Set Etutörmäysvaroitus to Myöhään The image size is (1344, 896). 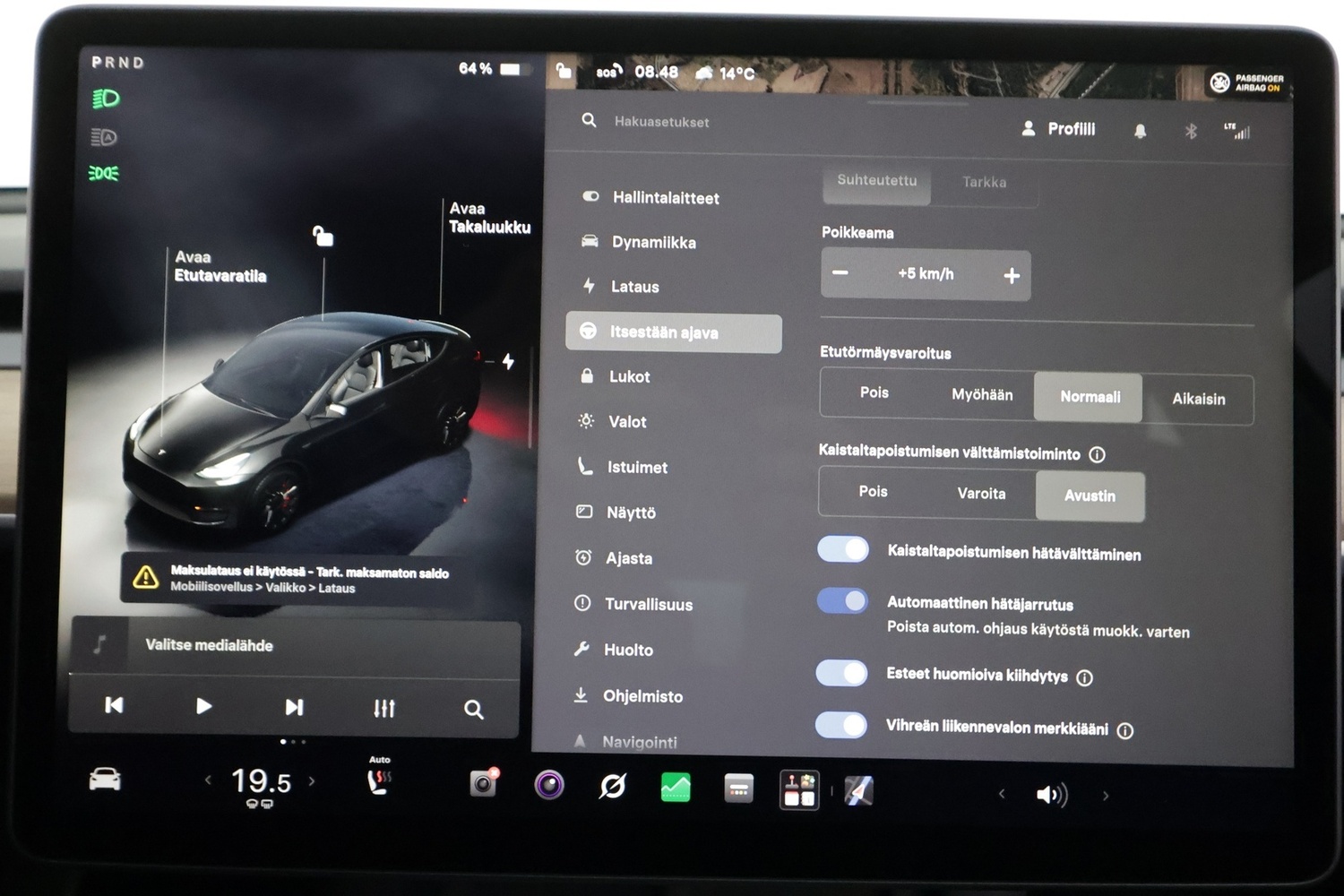tap(982, 394)
